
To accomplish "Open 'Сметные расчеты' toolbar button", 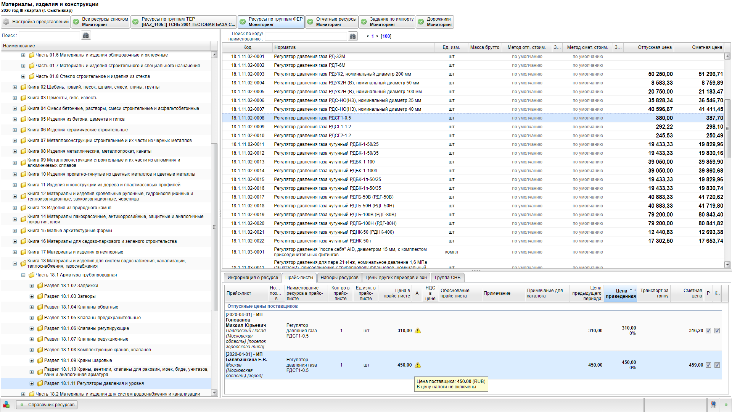I will [331, 22].
